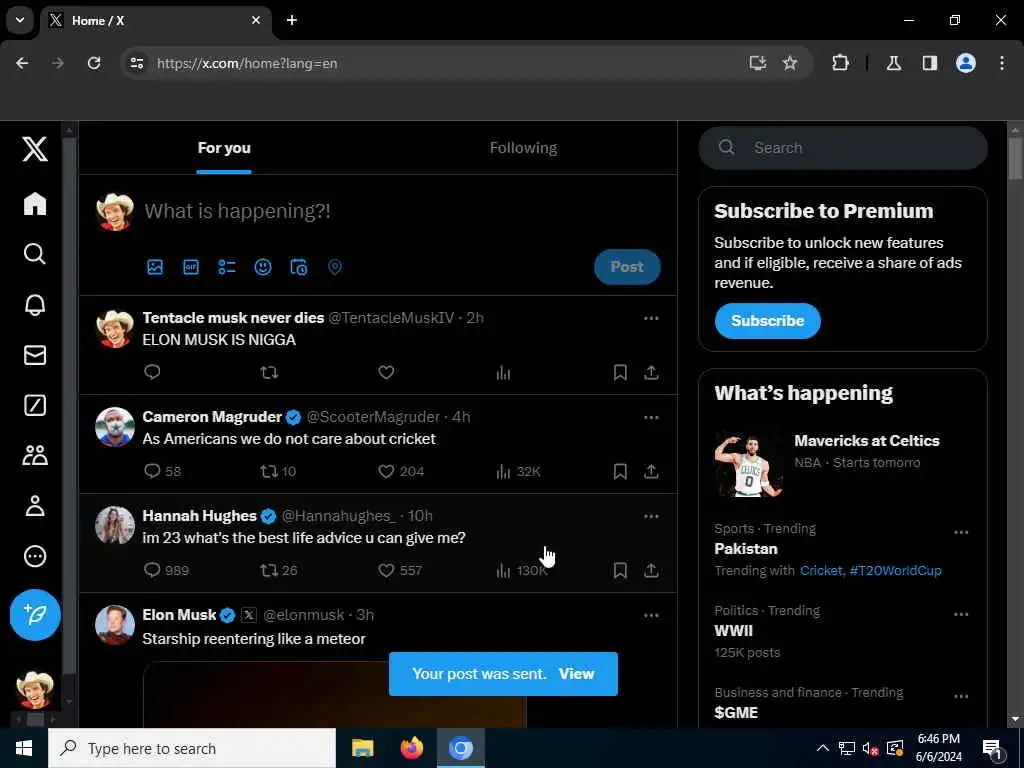This screenshot has height=768, width=1024.
Task: Open Mavericks at Celtics event
Action: pos(842,463)
